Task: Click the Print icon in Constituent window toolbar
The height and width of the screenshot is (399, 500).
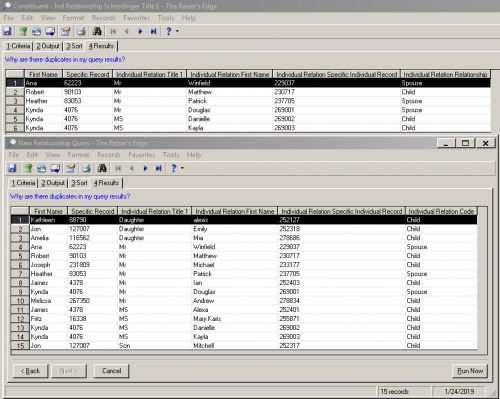Action: 81,31
